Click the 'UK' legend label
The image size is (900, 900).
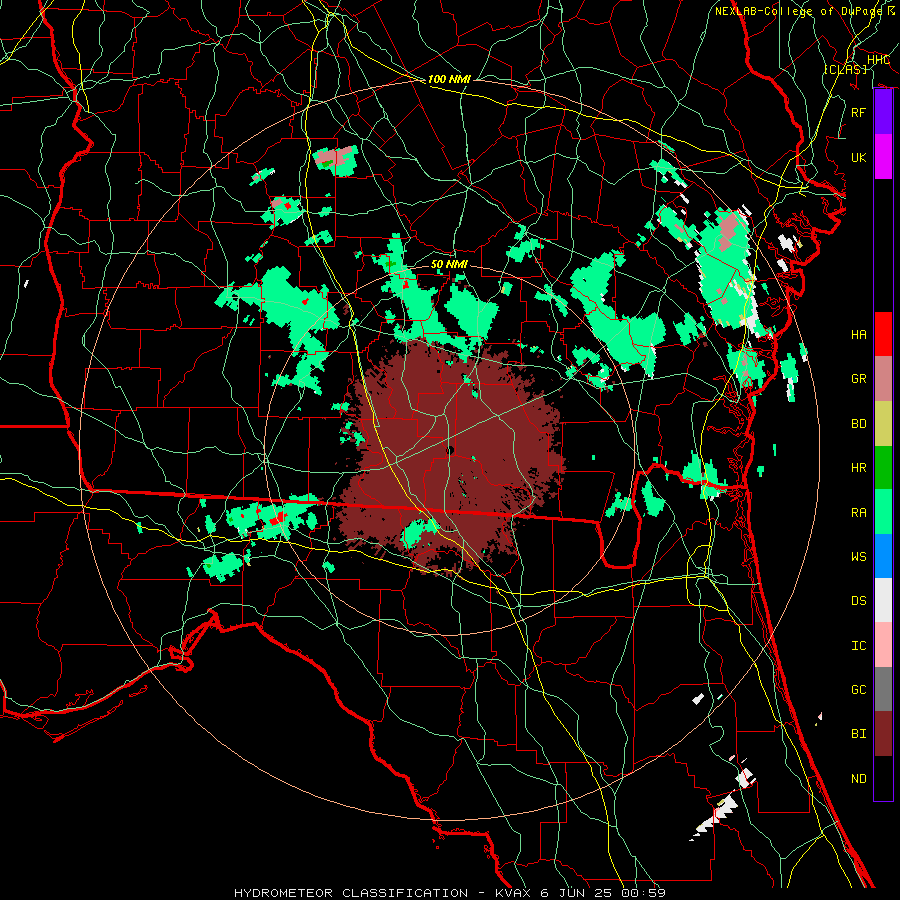click(x=859, y=157)
